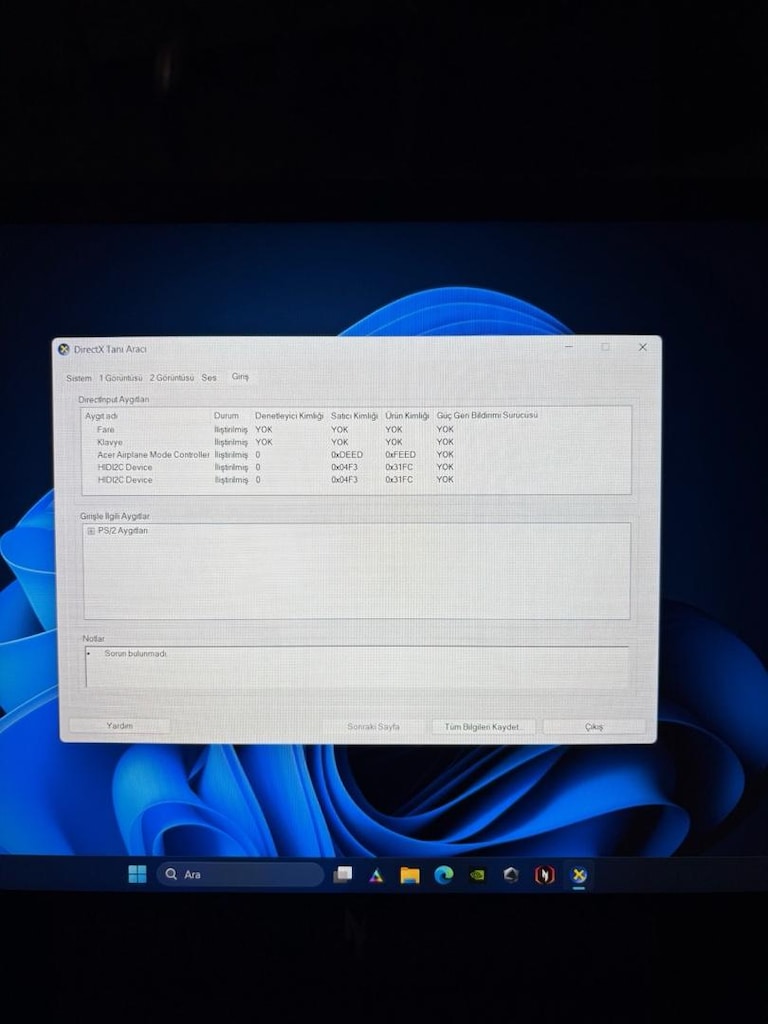Click the 0xDEED vendor ID value
768x1024 pixels.
click(347, 455)
